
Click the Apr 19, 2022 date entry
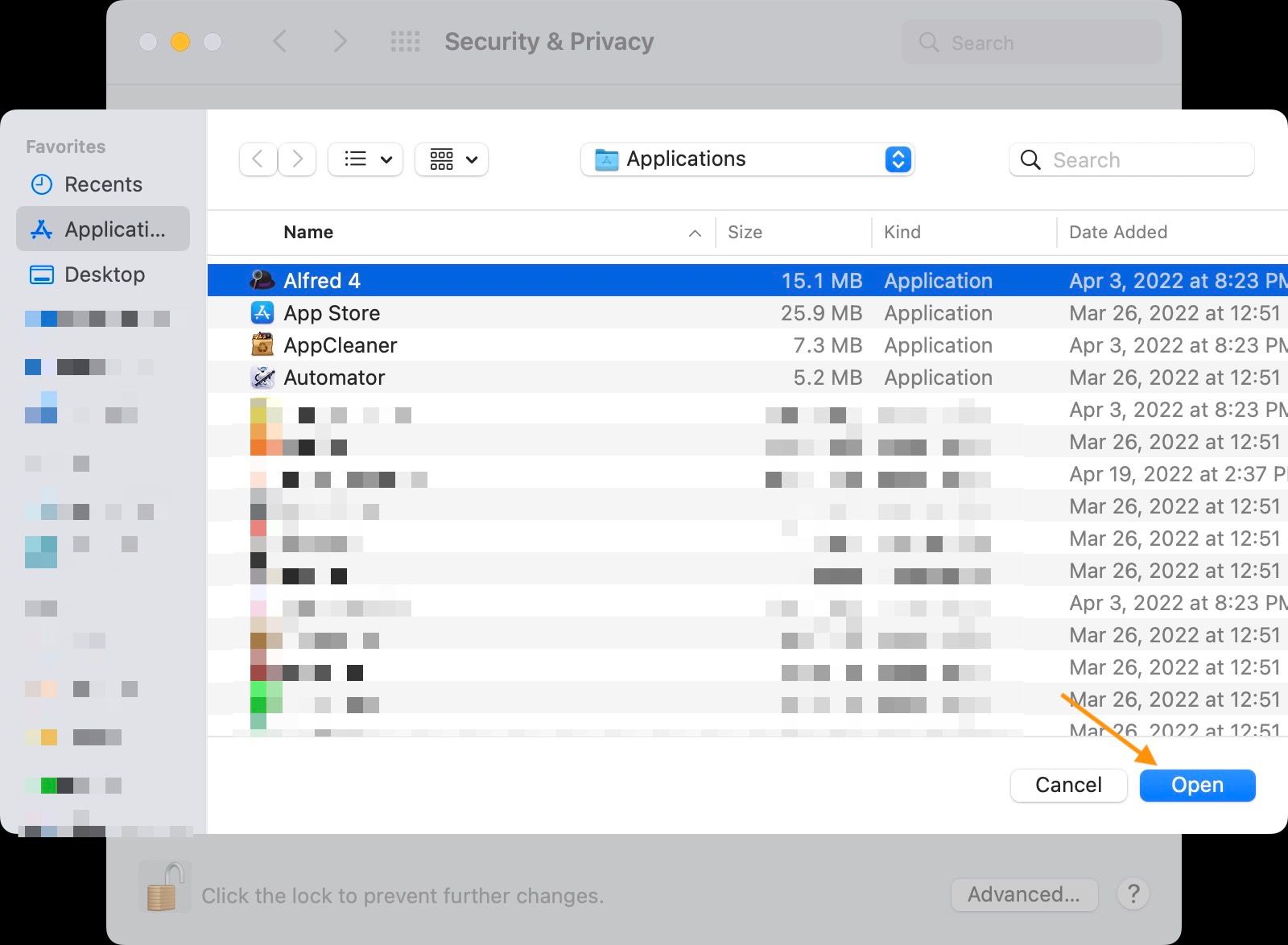1178,473
